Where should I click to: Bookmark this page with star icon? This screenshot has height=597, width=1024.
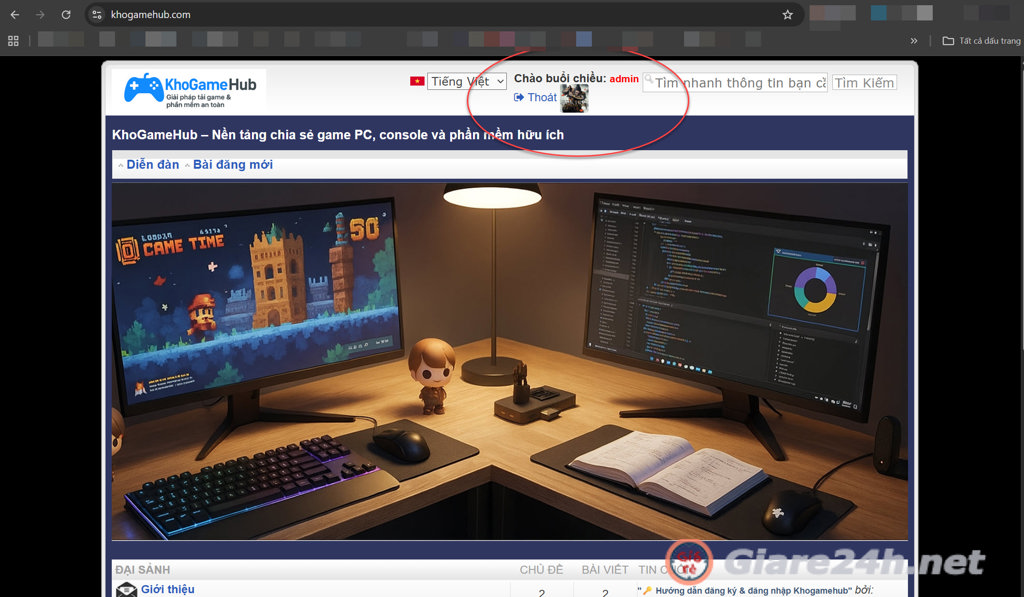pyautogui.click(x=787, y=15)
